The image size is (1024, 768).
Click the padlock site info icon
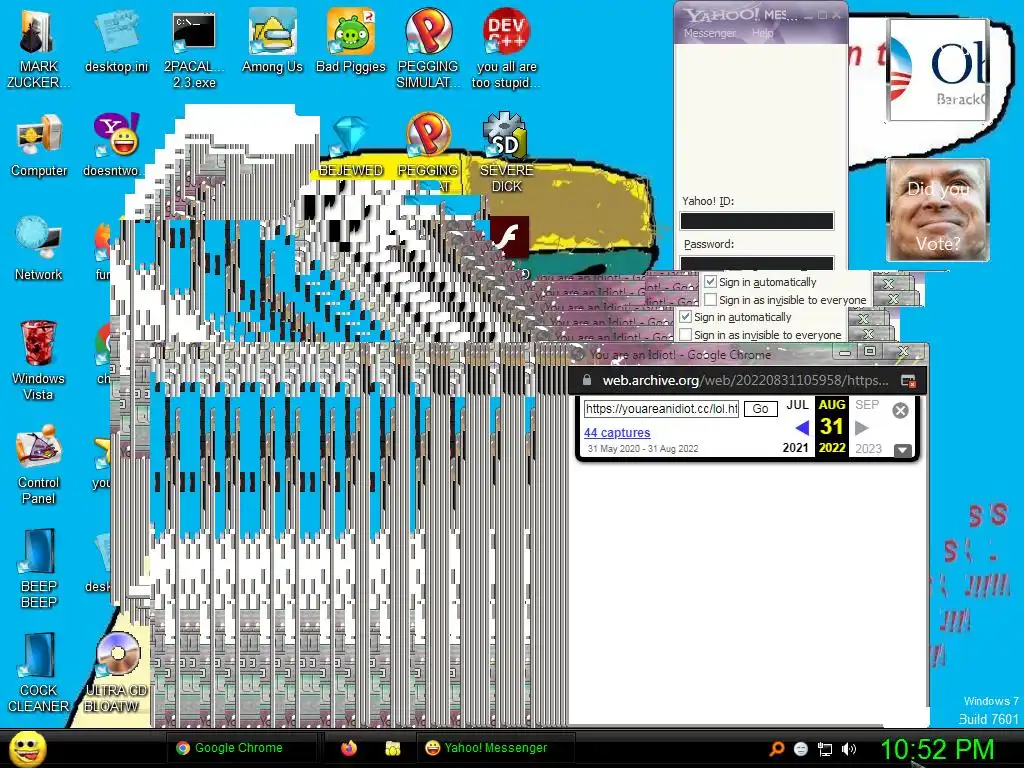tap(586, 380)
